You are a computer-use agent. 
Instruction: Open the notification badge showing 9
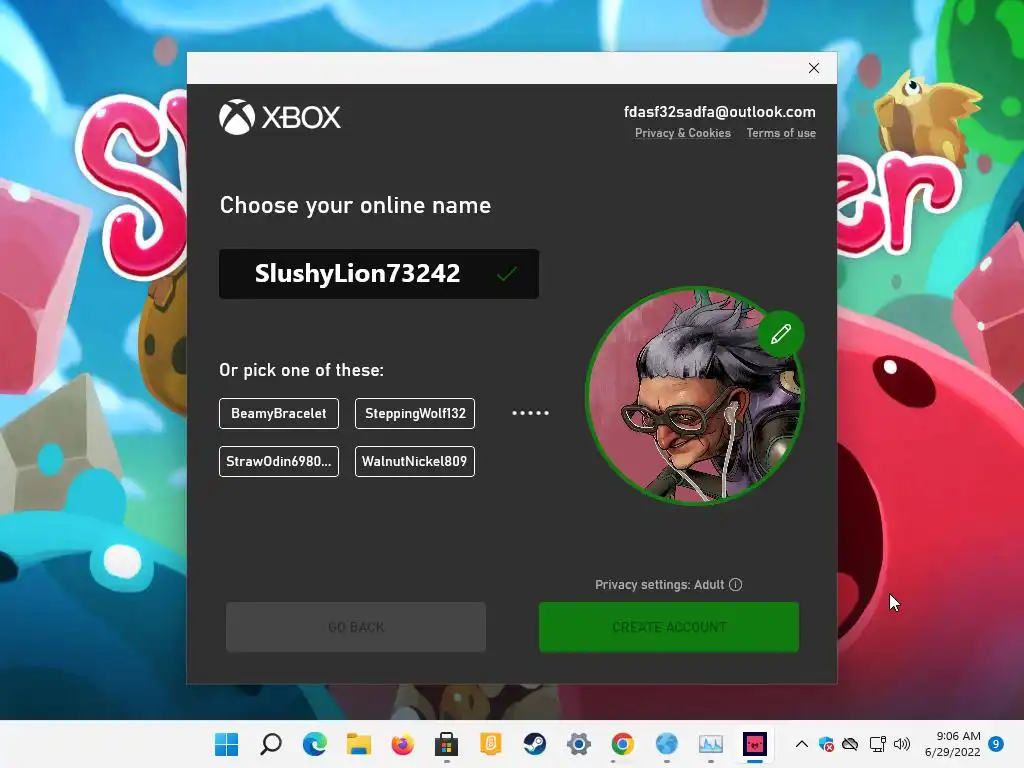[x=996, y=744]
